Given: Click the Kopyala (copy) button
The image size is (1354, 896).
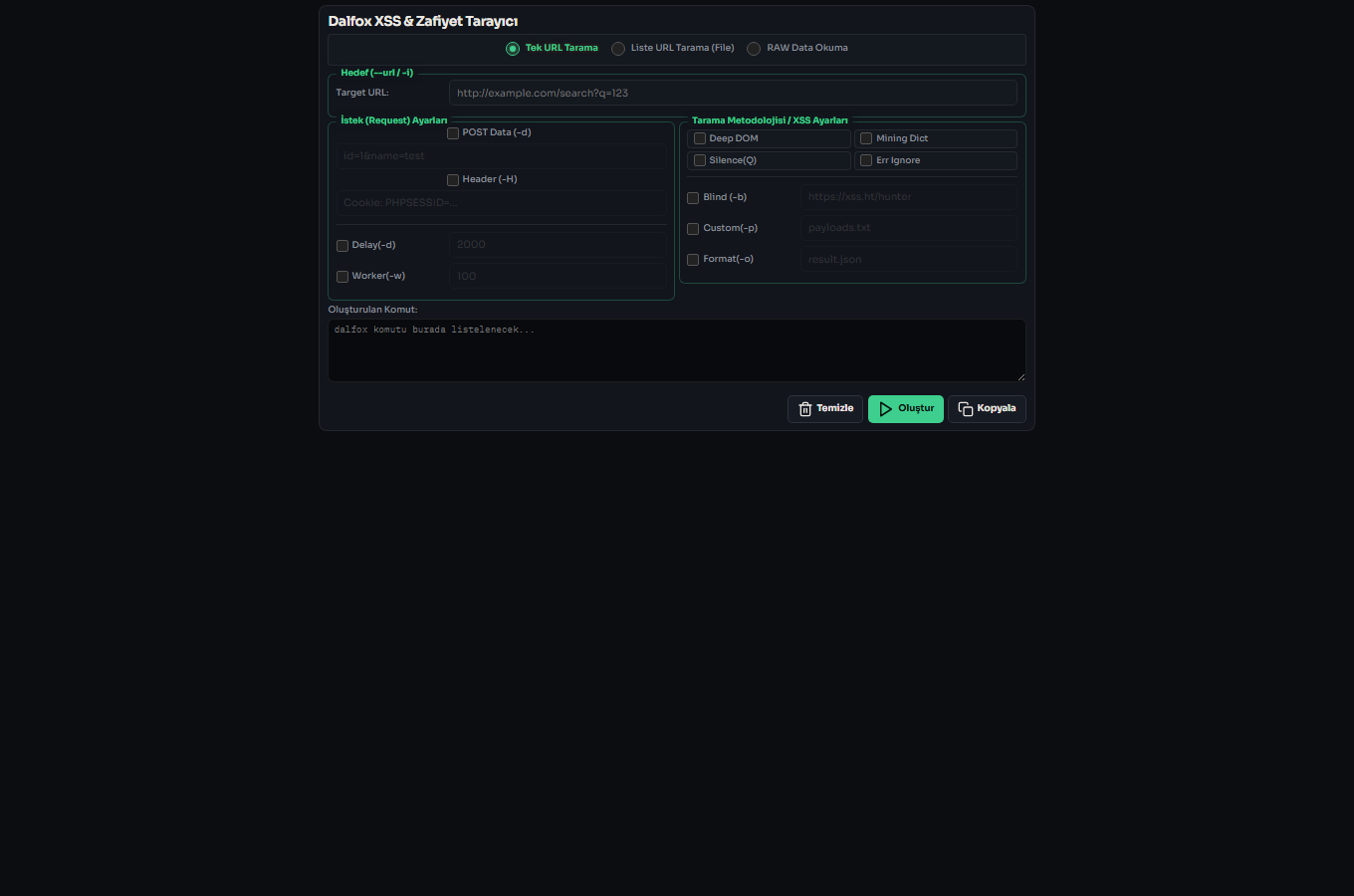Looking at the screenshot, I should 987,409.
